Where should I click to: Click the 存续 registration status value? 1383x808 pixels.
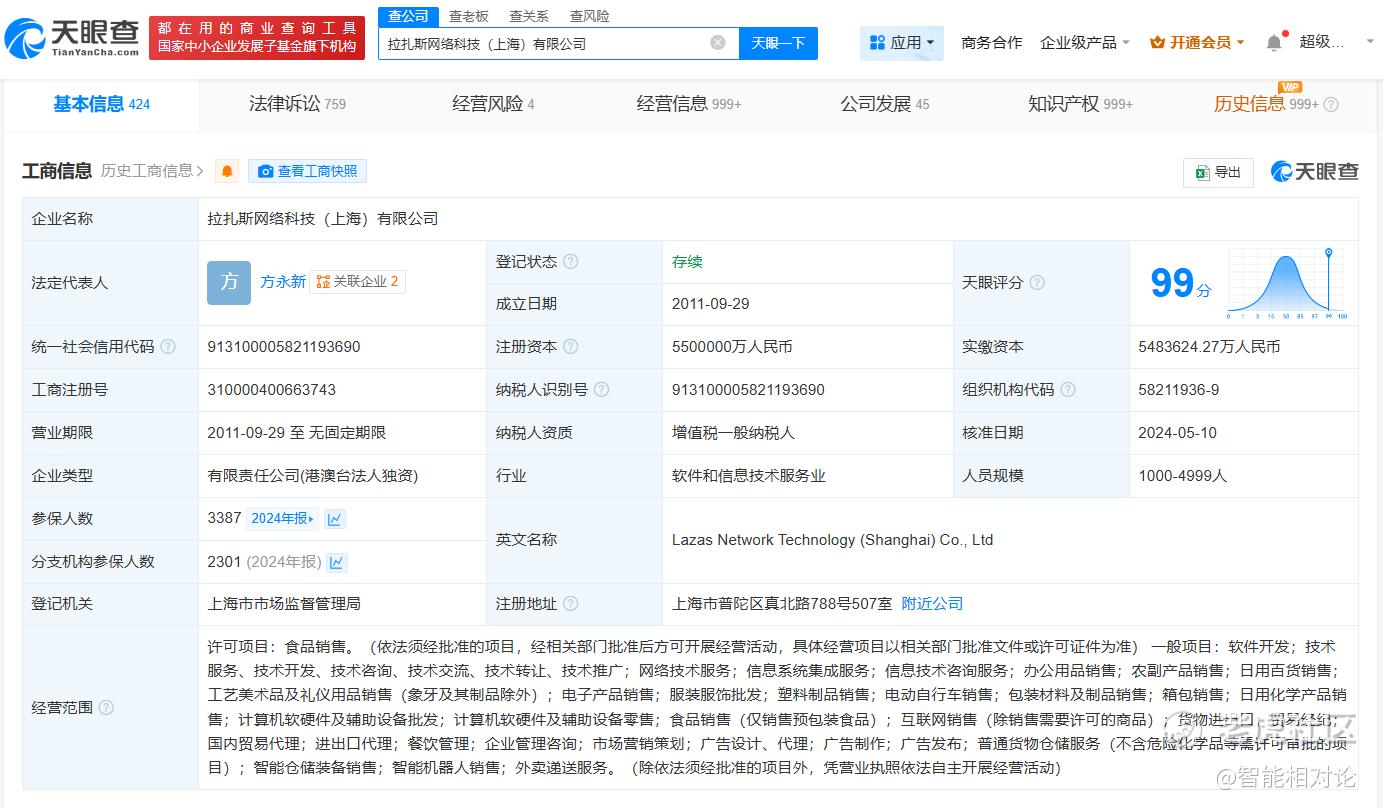pos(687,262)
